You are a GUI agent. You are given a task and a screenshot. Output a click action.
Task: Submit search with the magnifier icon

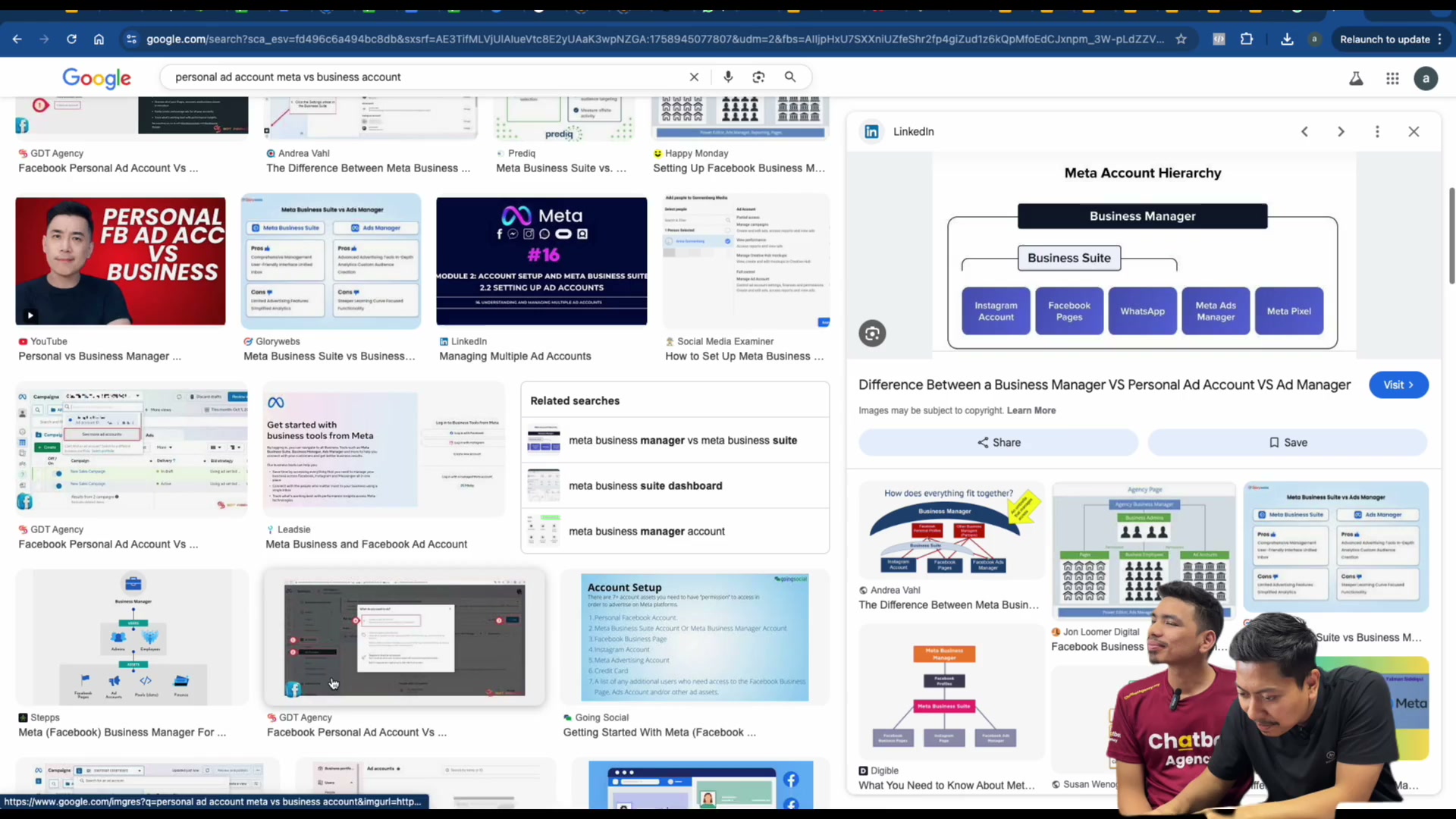click(x=790, y=77)
